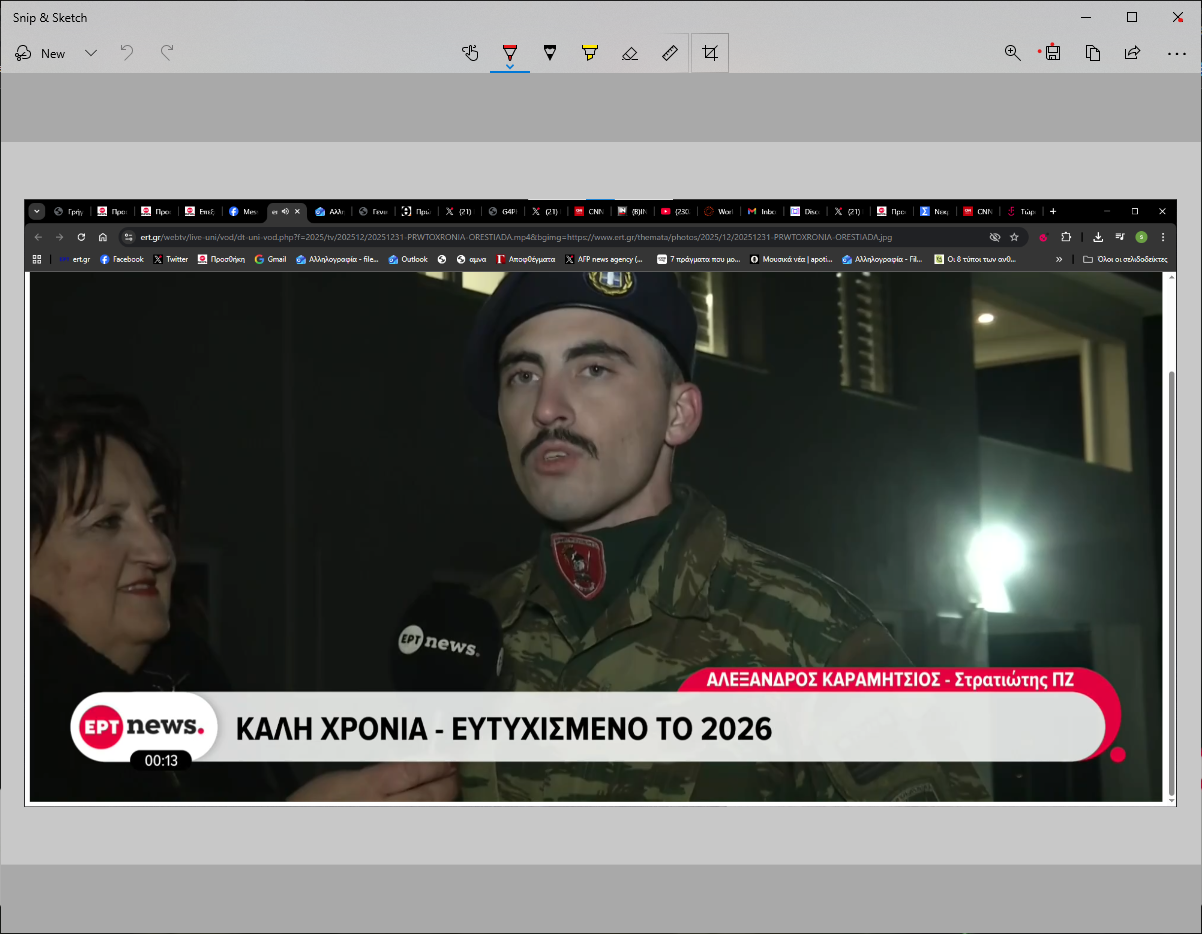Open the Ballpoint pen options chevron
Viewport: 1202px width, 934px height.
click(x=510, y=66)
